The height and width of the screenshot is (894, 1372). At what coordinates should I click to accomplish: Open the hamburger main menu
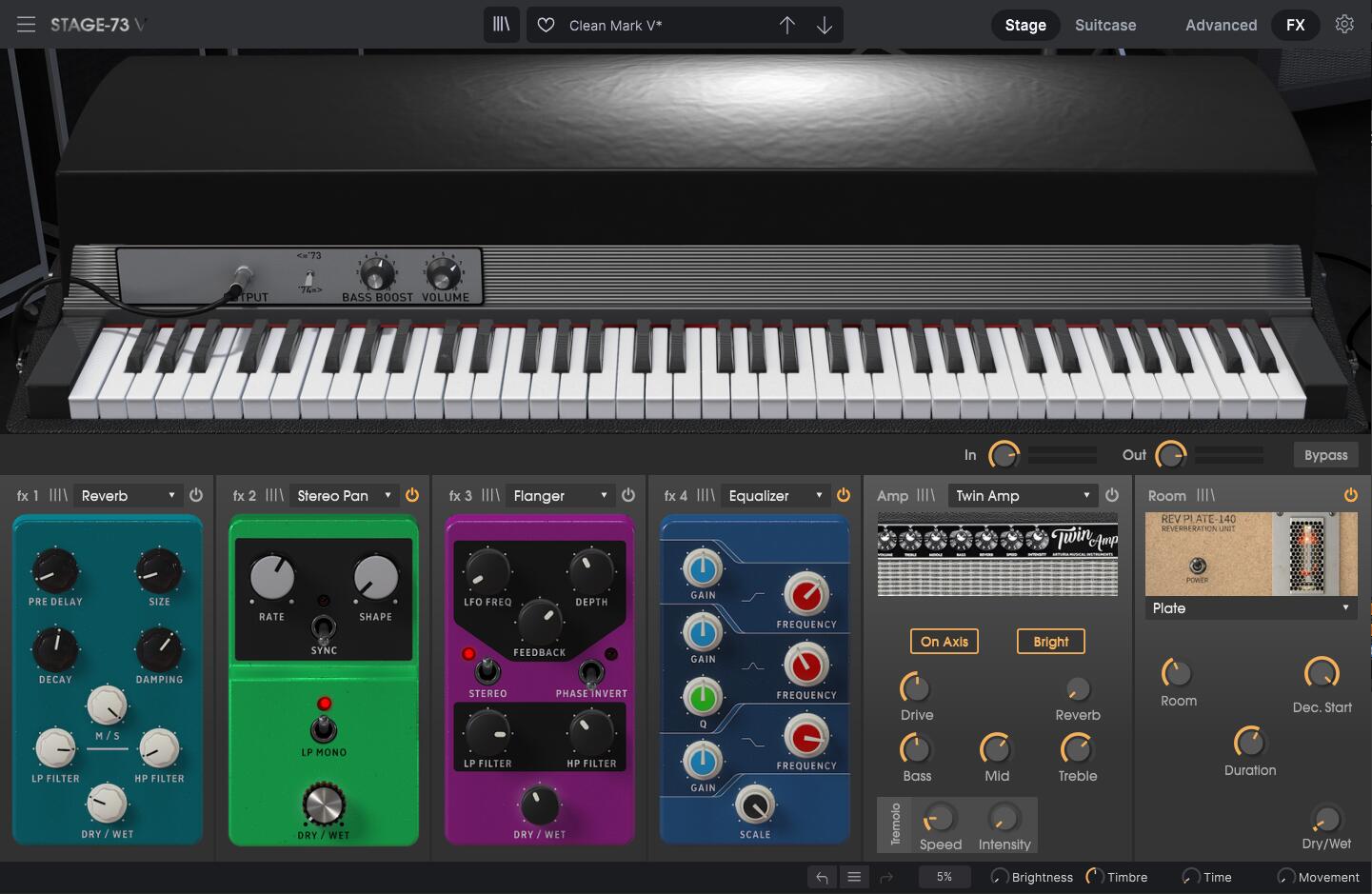pyautogui.click(x=26, y=25)
